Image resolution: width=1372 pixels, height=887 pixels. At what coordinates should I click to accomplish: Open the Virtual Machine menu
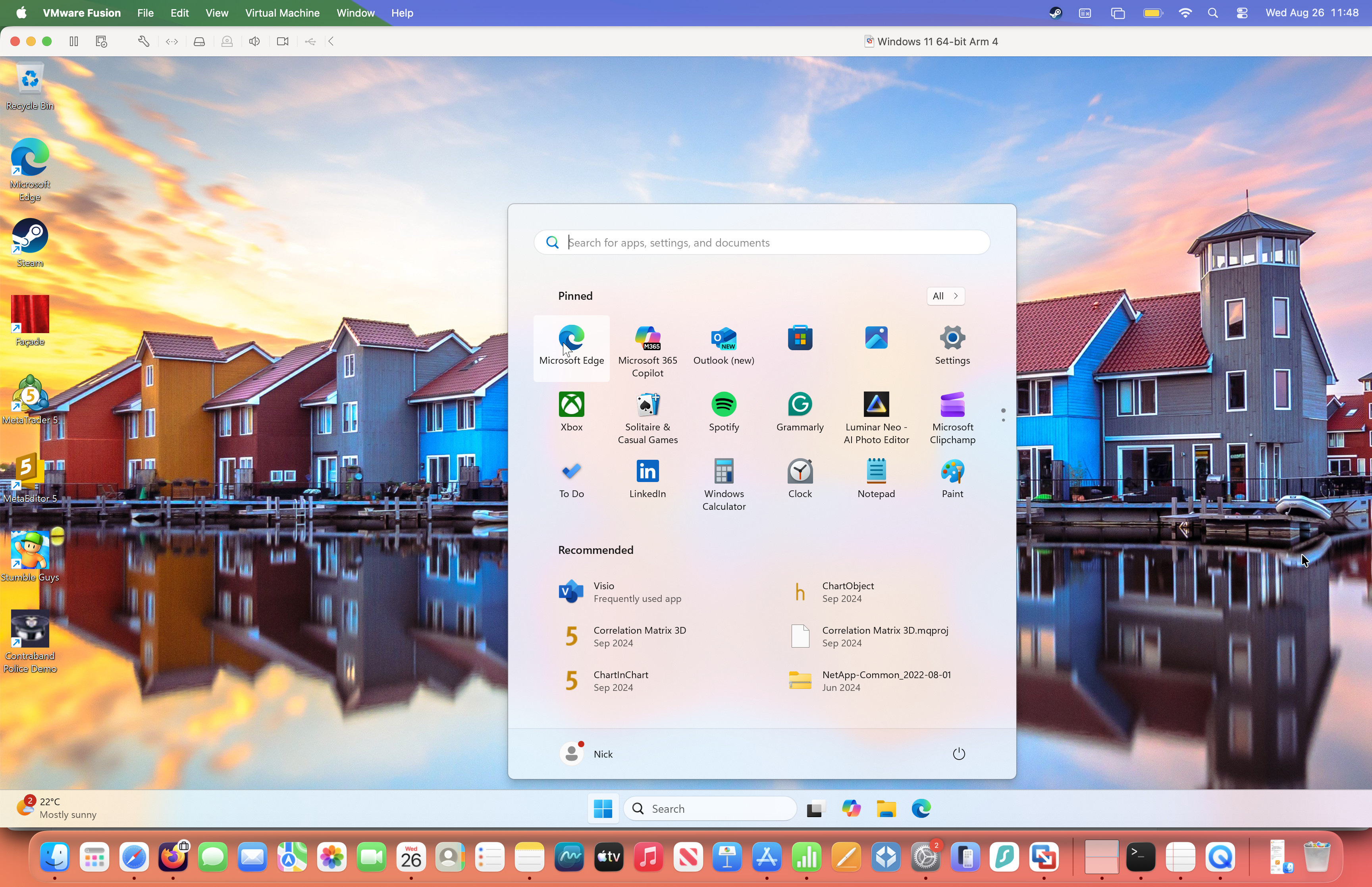point(282,13)
